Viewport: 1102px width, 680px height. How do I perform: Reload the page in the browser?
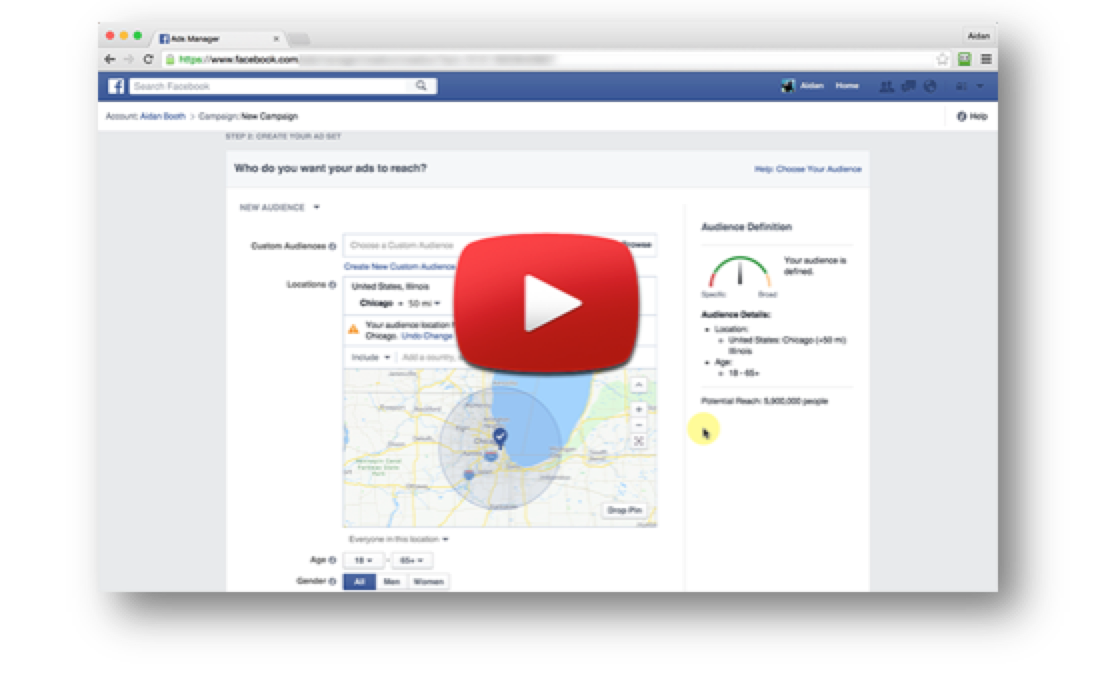[x=148, y=59]
